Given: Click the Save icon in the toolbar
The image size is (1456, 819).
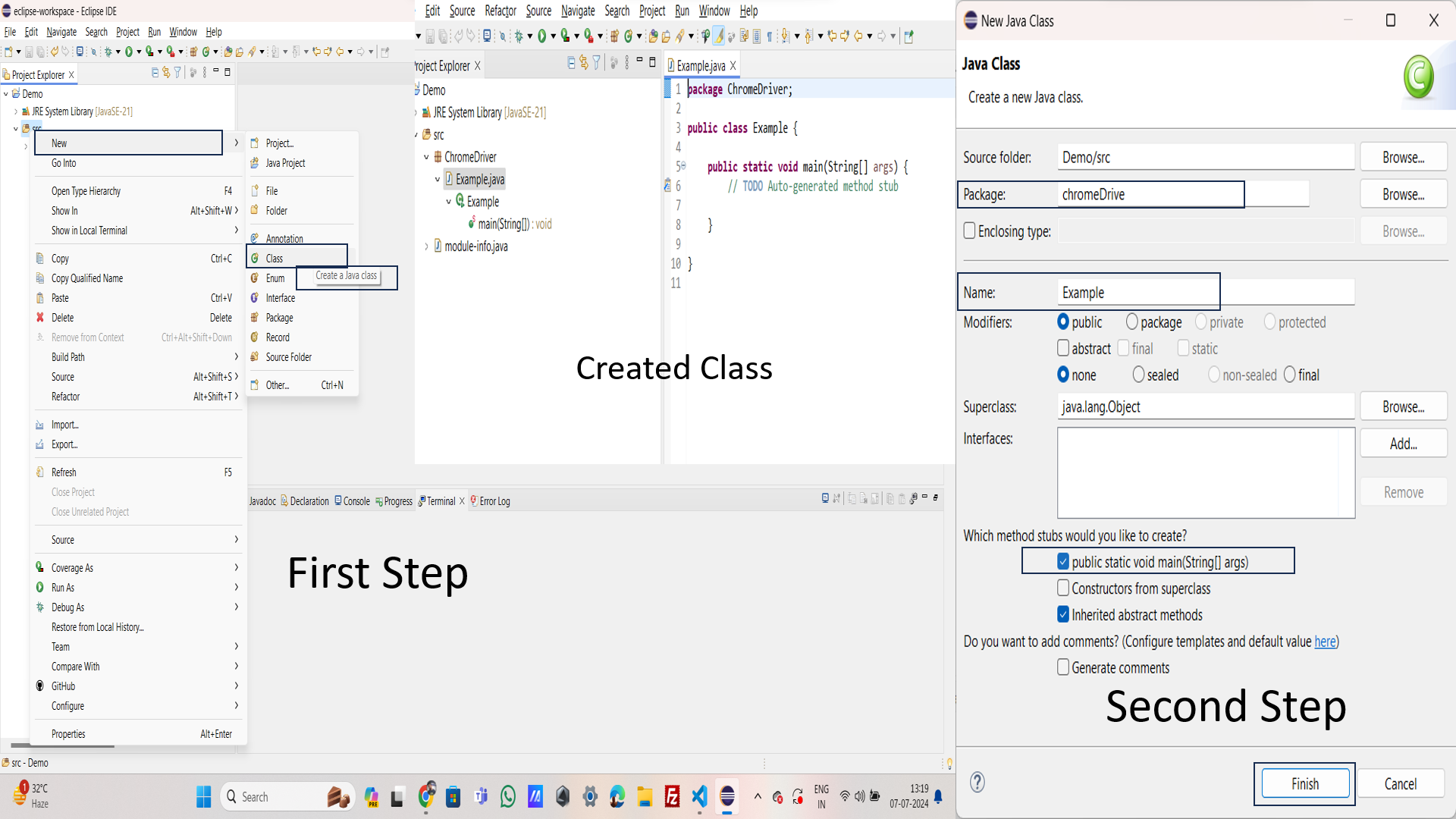Looking at the screenshot, I should tap(29, 52).
